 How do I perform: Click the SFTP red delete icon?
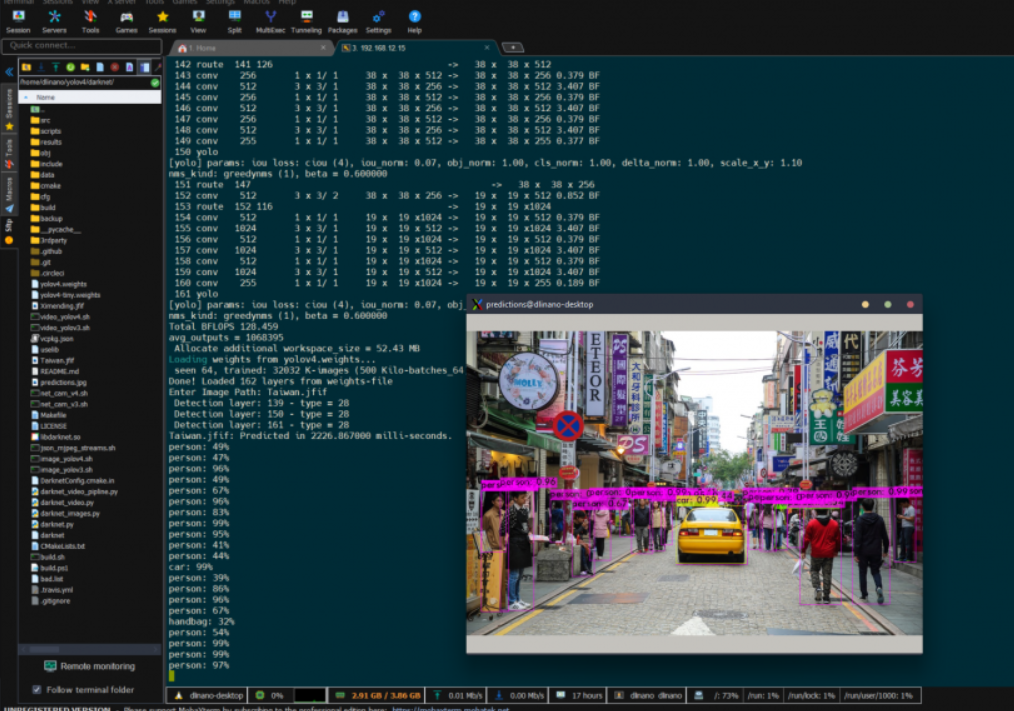[114, 67]
